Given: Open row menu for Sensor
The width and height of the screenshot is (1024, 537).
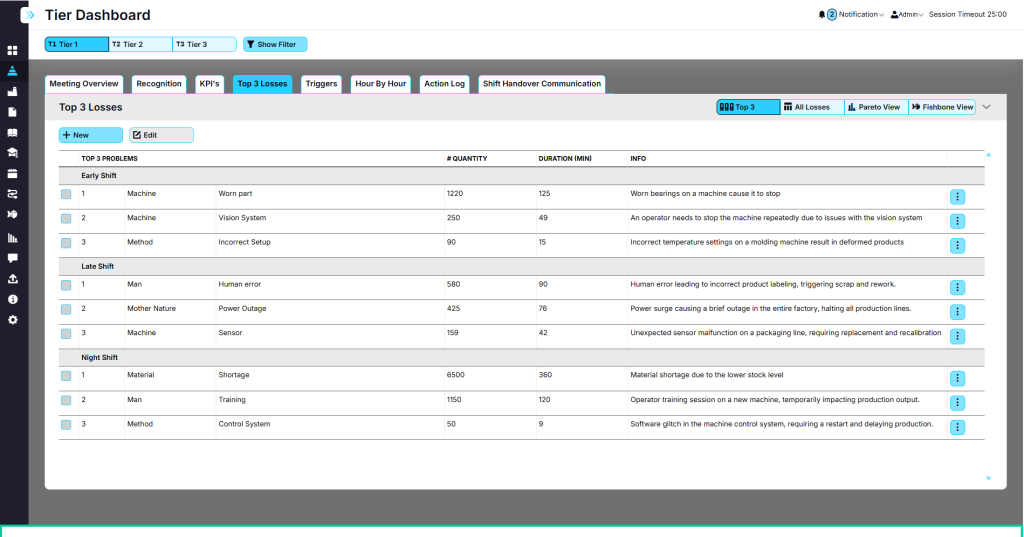Looking at the screenshot, I should pyautogui.click(x=957, y=336).
